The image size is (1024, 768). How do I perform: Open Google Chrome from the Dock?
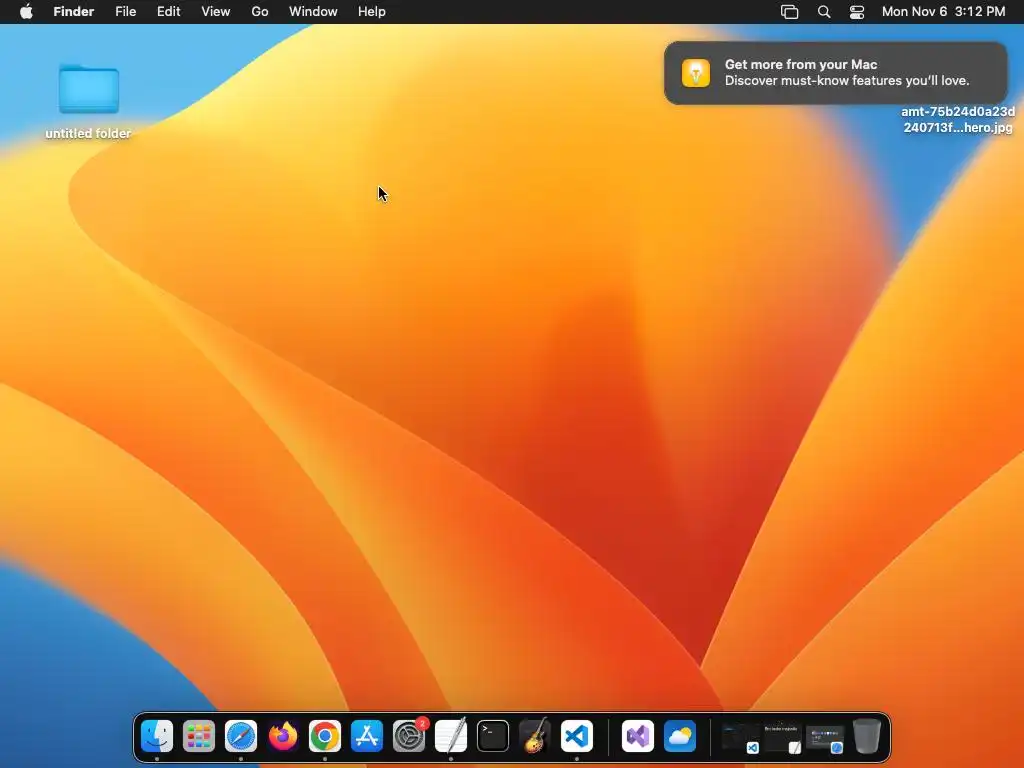coord(325,736)
